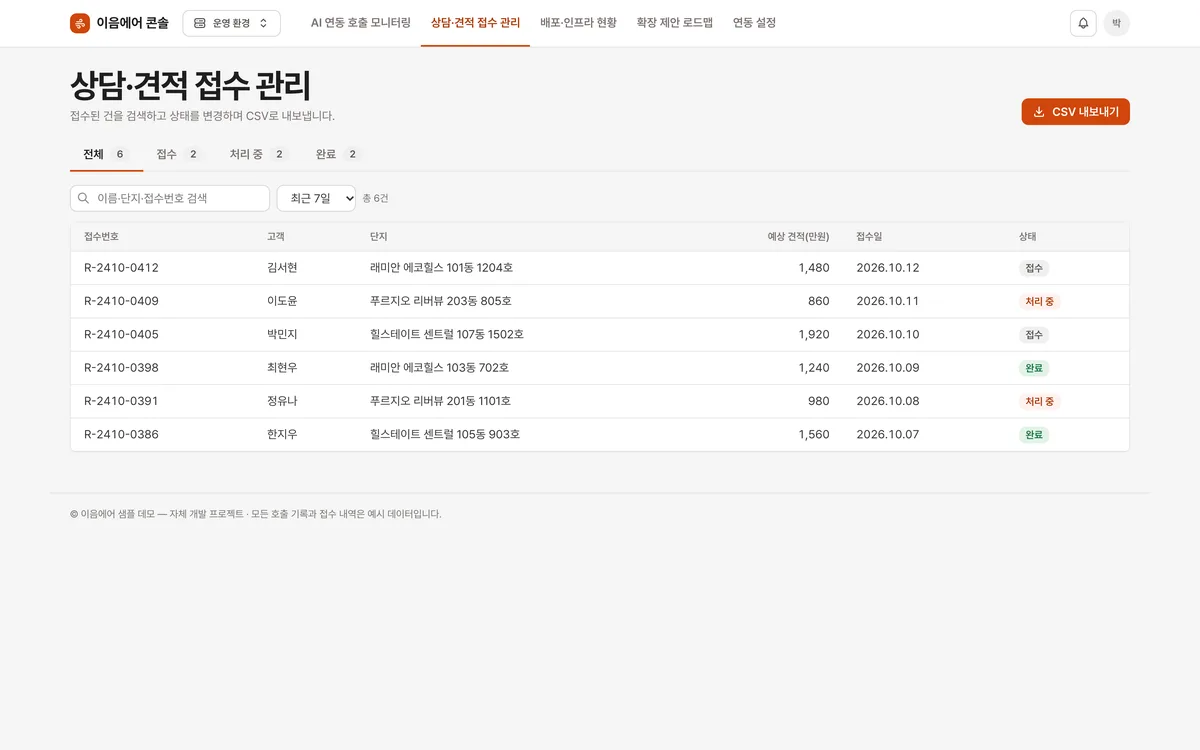Click 래미안 에코힐스 101동 1204호 cell
Viewport: 1200px width, 750px height.
442,268
